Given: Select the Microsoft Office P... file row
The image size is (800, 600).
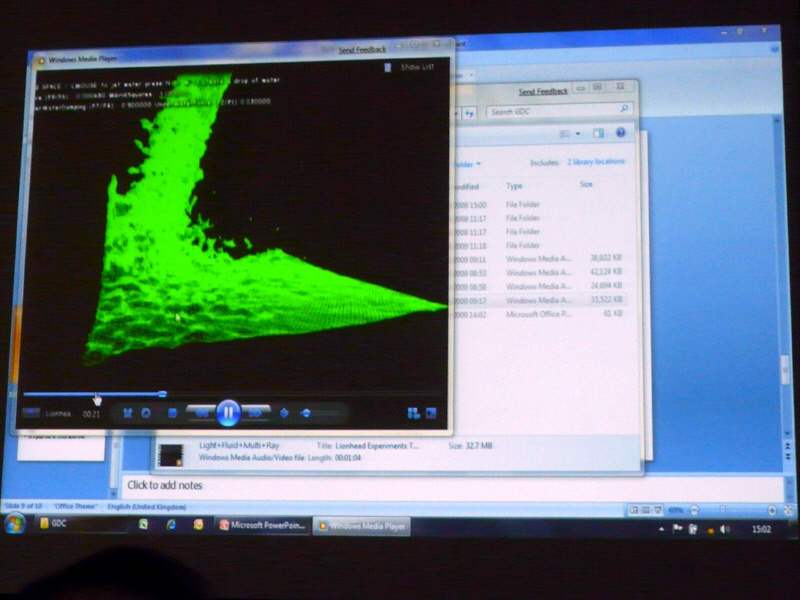Looking at the screenshot, I should (x=538, y=314).
